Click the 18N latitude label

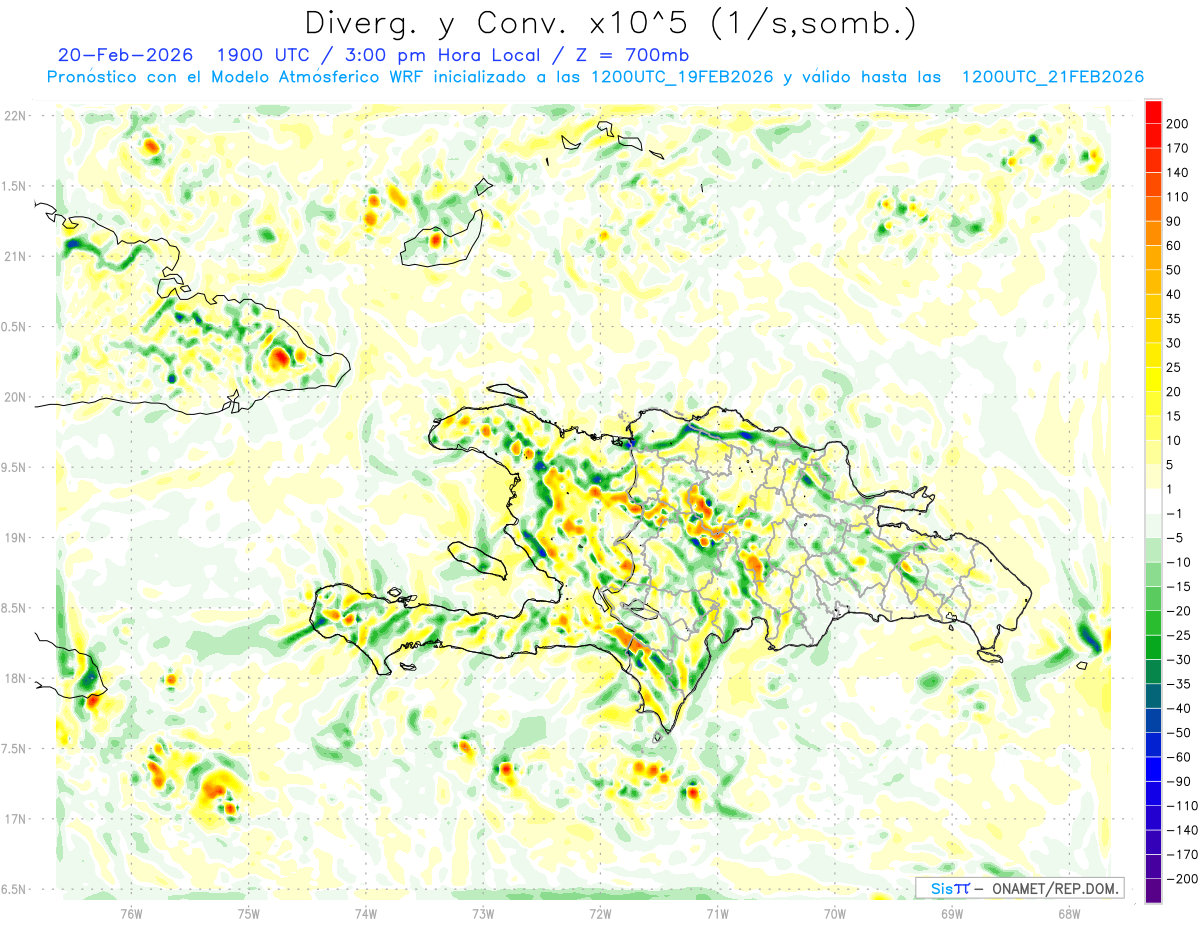[x=17, y=678]
